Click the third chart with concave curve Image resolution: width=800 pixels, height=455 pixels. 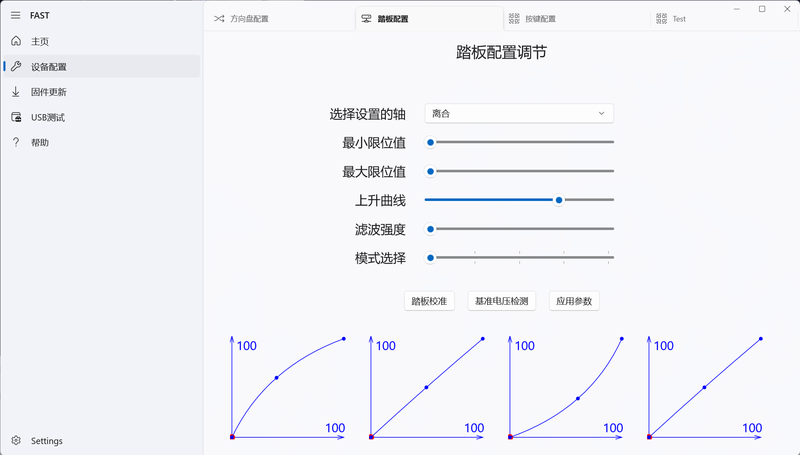tap(566, 388)
